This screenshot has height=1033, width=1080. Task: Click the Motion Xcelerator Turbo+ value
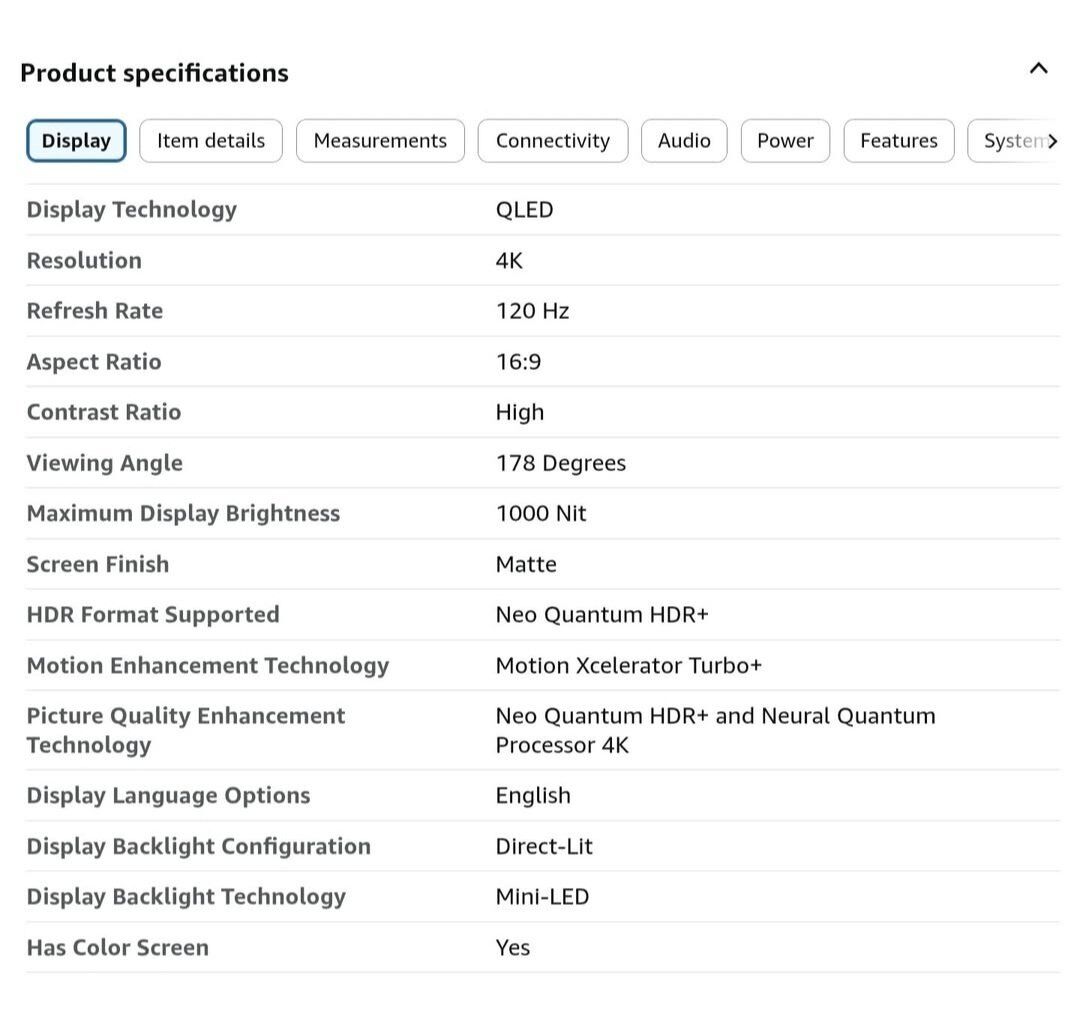click(x=628, y=665)
